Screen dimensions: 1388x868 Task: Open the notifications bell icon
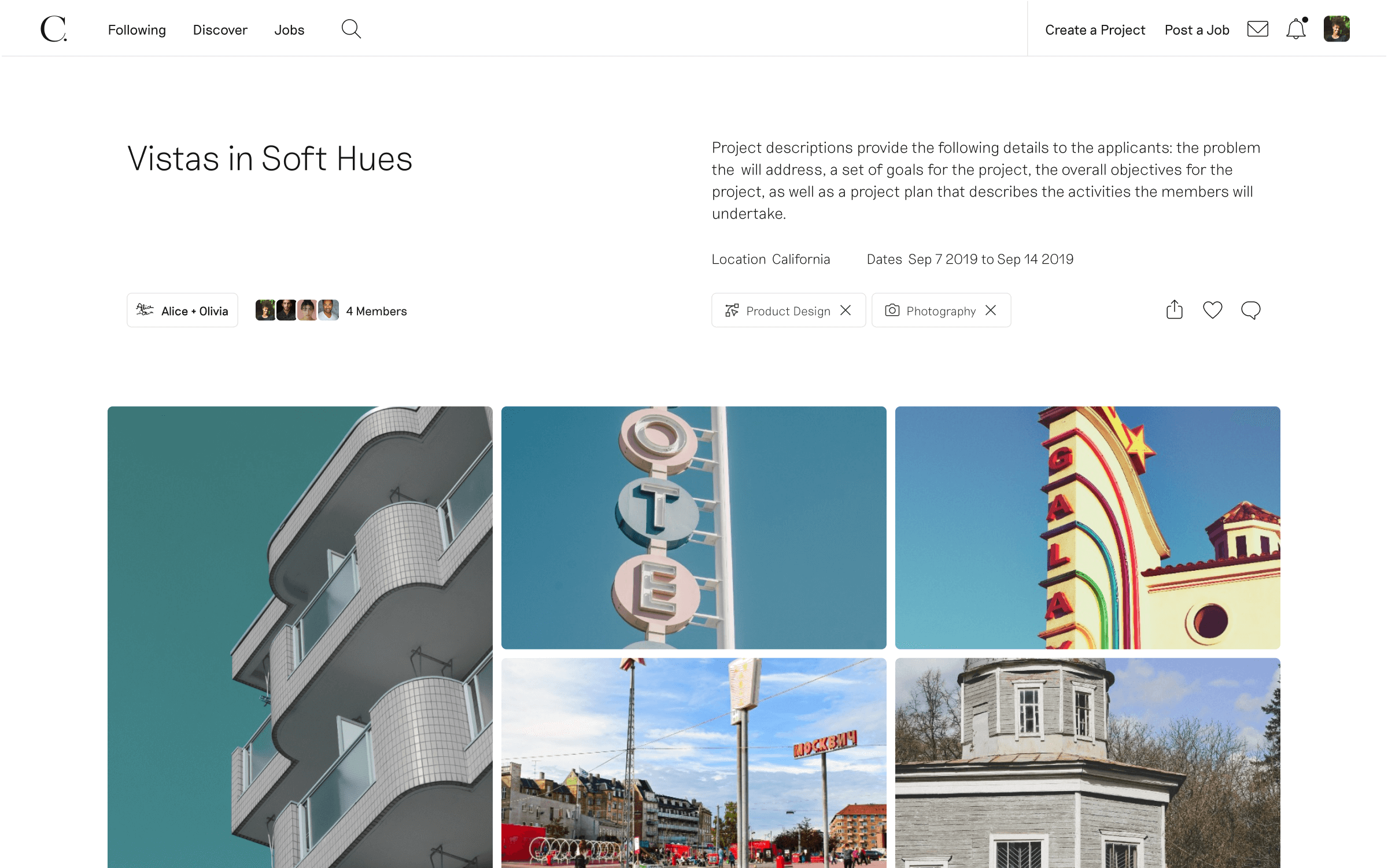click(x=1296, y=29)
